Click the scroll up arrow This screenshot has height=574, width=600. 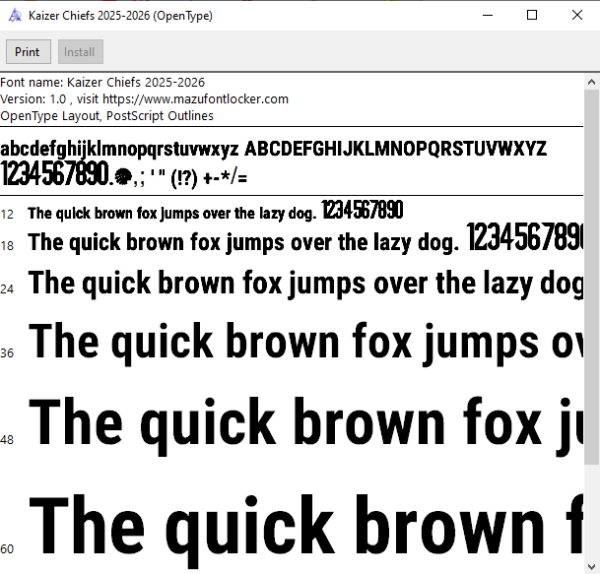pos(592,82)
